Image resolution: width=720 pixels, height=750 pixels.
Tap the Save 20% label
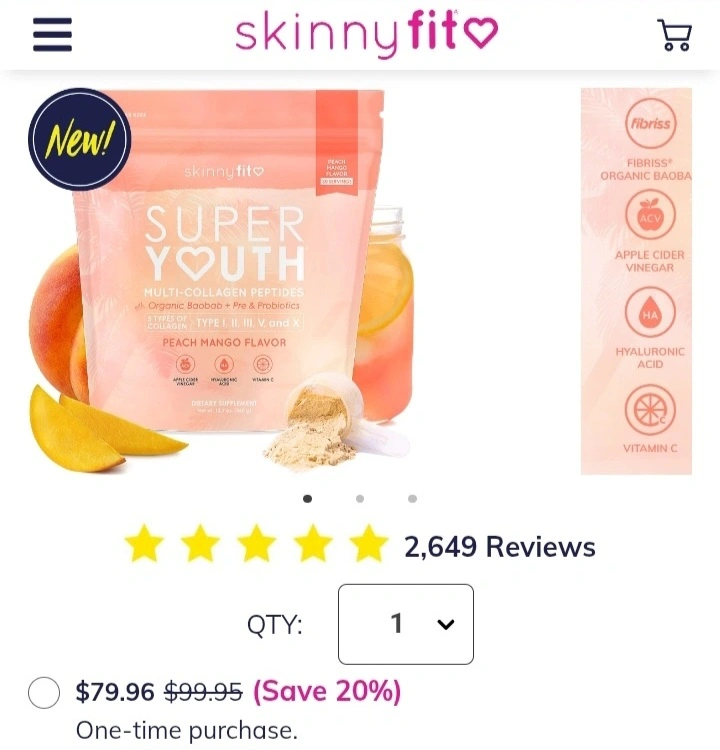click(327, 692)
